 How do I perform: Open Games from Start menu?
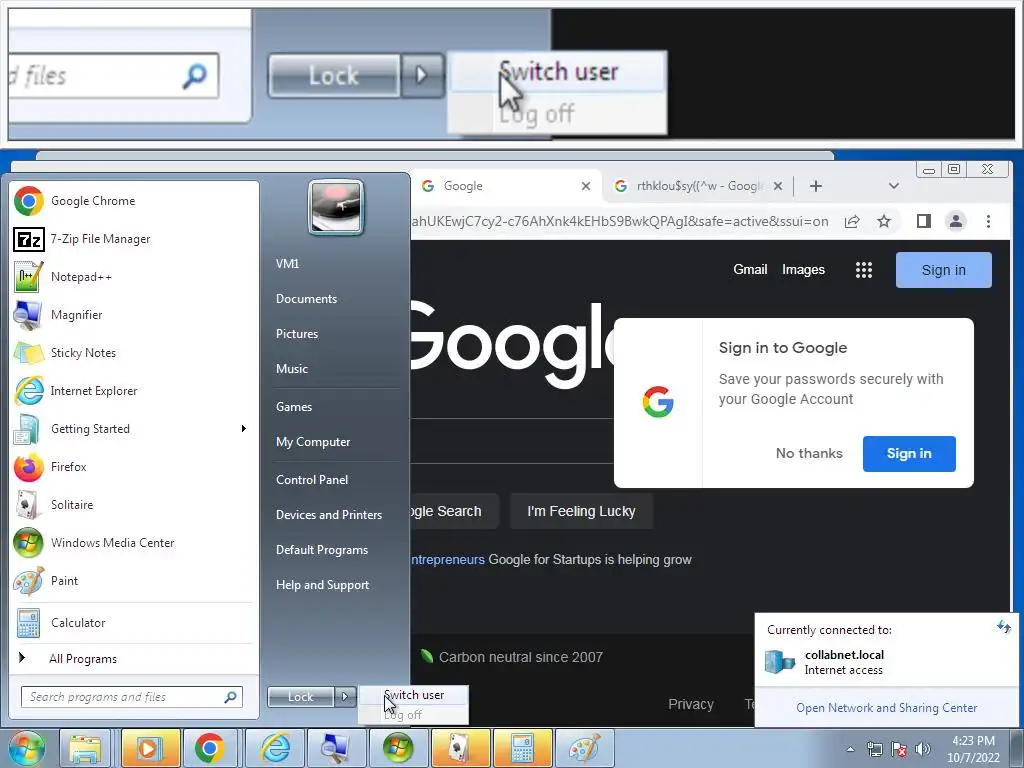tap(294, 407)
